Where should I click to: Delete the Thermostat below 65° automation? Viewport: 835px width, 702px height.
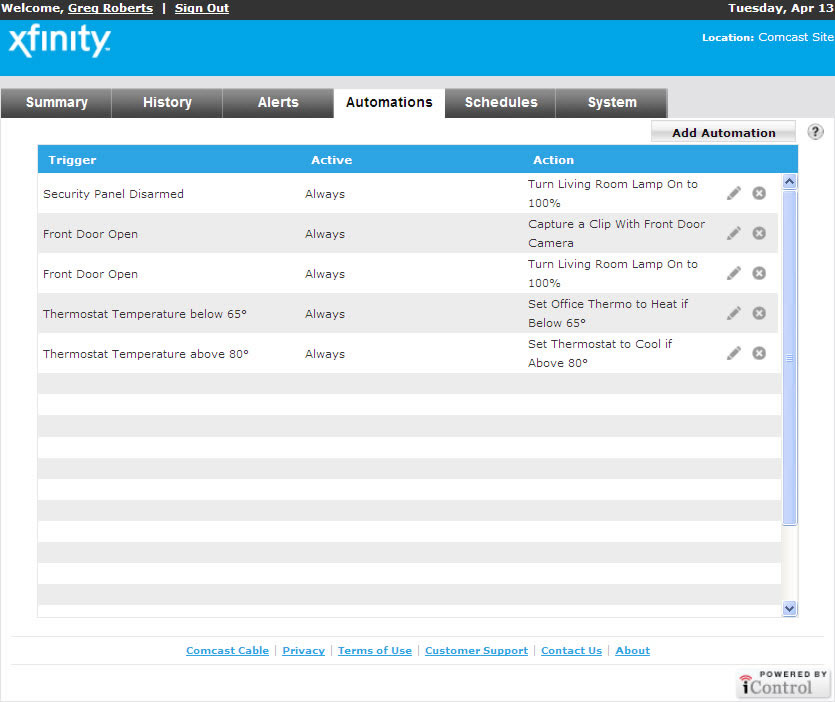[759, 313]
